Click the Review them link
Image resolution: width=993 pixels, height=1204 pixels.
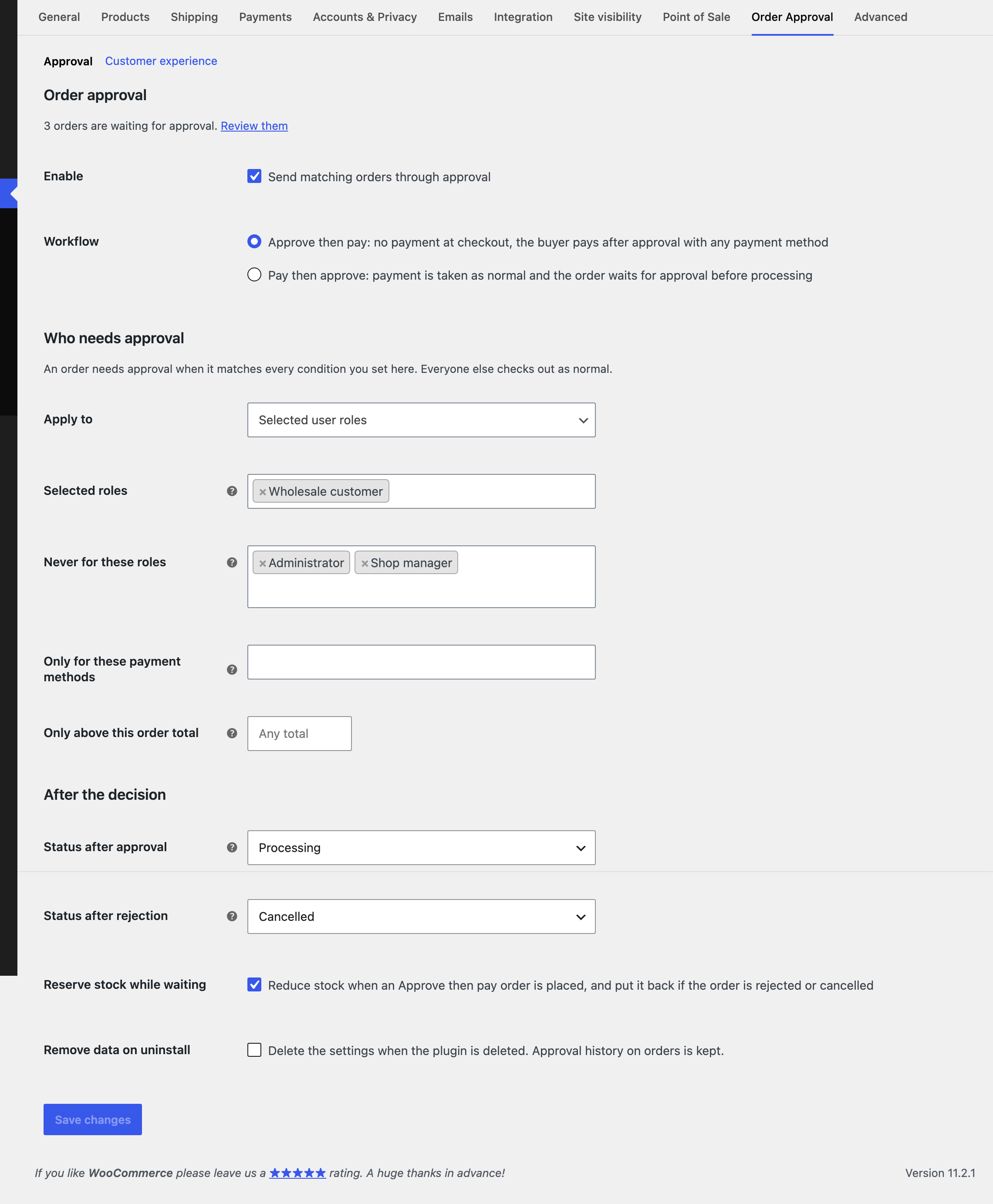point(254,126)
